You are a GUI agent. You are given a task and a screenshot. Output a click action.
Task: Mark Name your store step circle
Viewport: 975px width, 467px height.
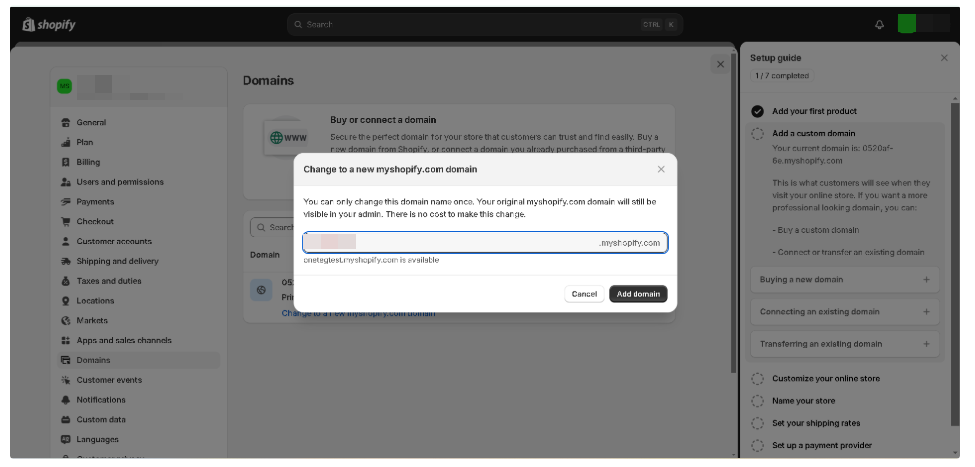coord(757,401)
